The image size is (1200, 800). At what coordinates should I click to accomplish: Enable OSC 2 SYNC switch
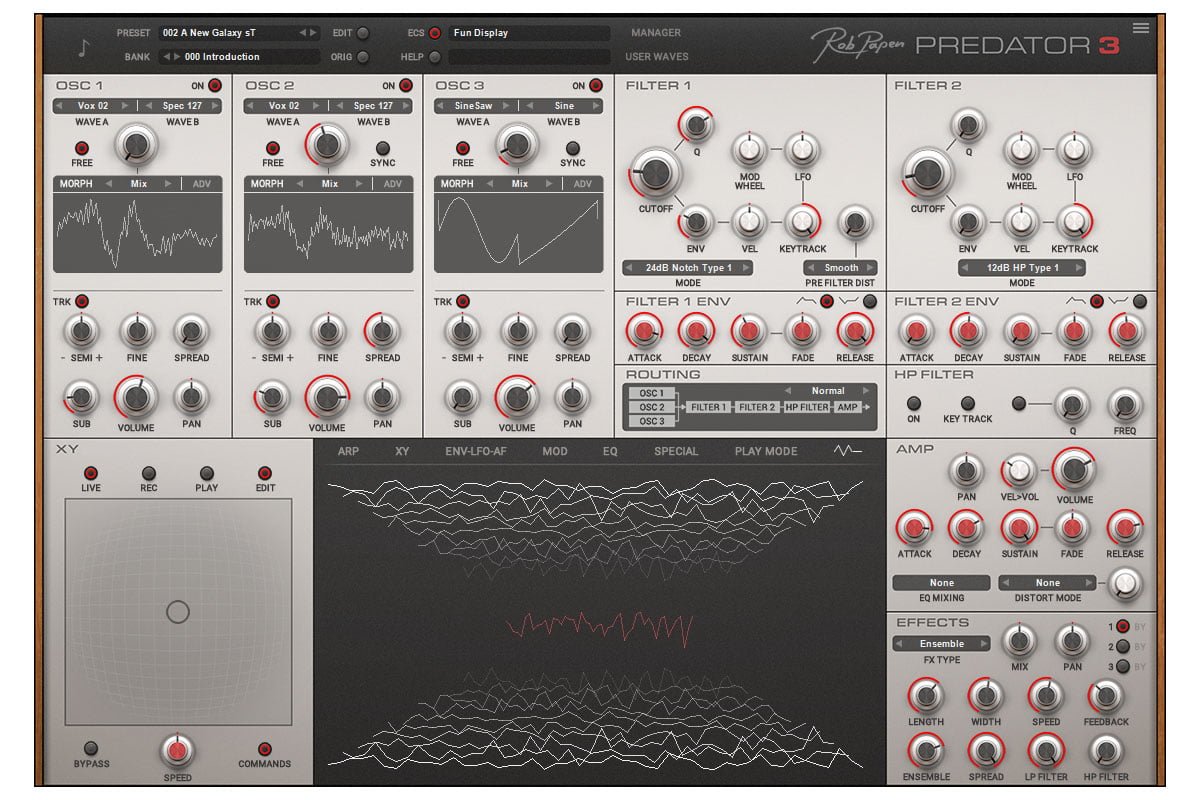click(x=382, y=148)
